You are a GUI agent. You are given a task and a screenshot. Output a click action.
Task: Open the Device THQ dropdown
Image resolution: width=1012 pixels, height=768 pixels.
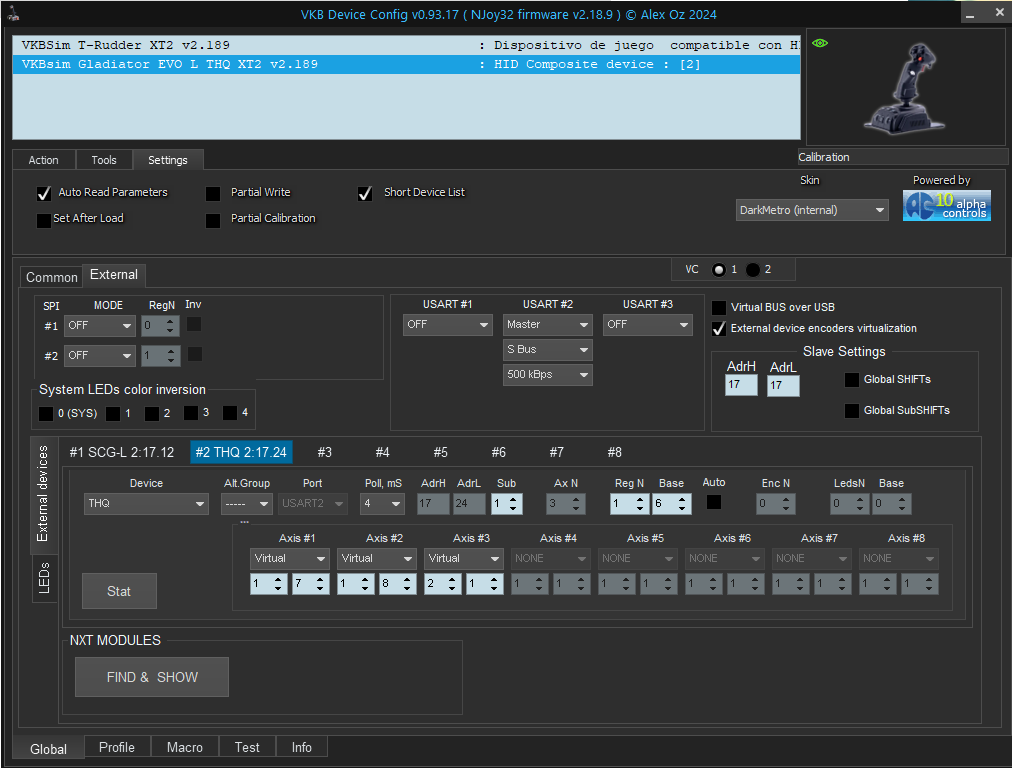pos(146,503)
